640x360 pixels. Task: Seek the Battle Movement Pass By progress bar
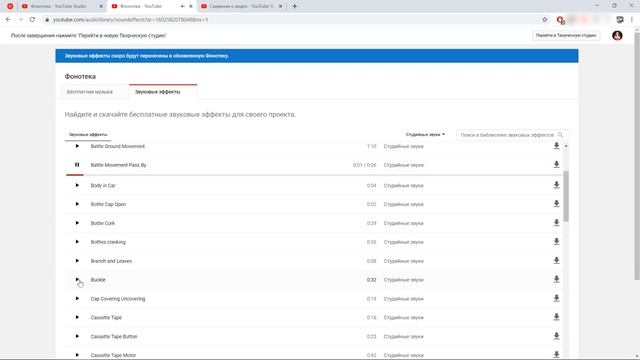click(x=313, y=175)
